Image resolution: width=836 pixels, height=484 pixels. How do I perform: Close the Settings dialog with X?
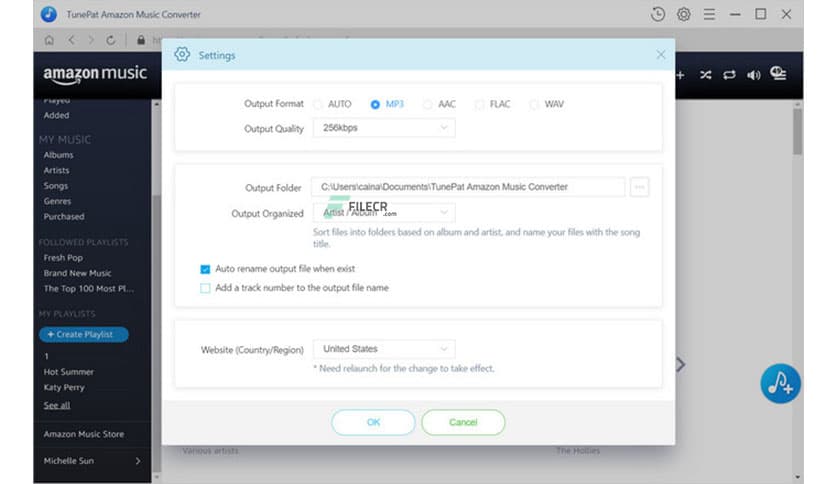tap(661, 54)
